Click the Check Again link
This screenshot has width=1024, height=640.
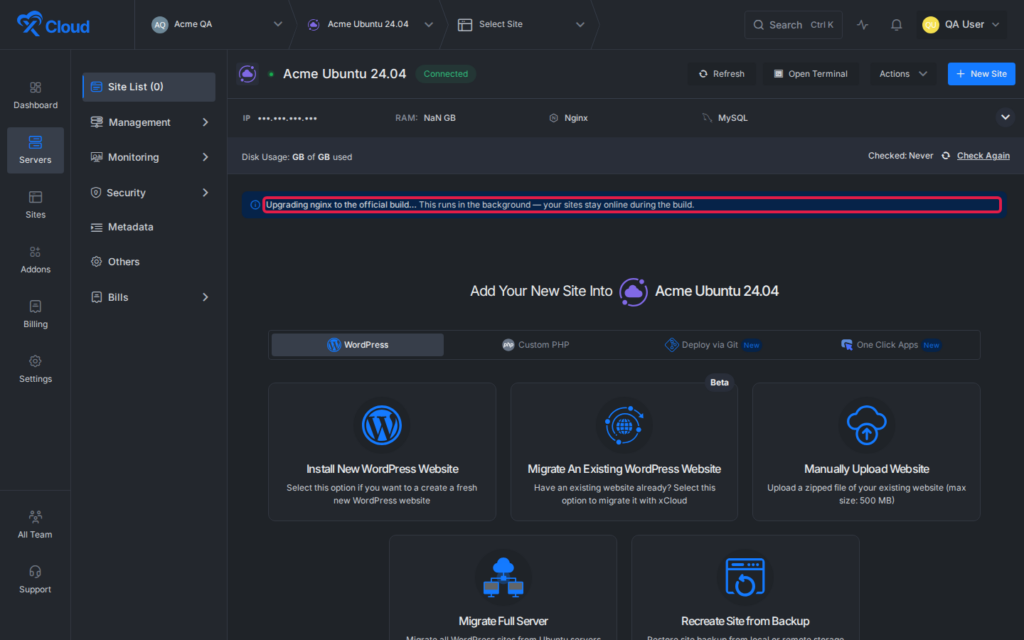pyautogui.click(x=983, y=155)
